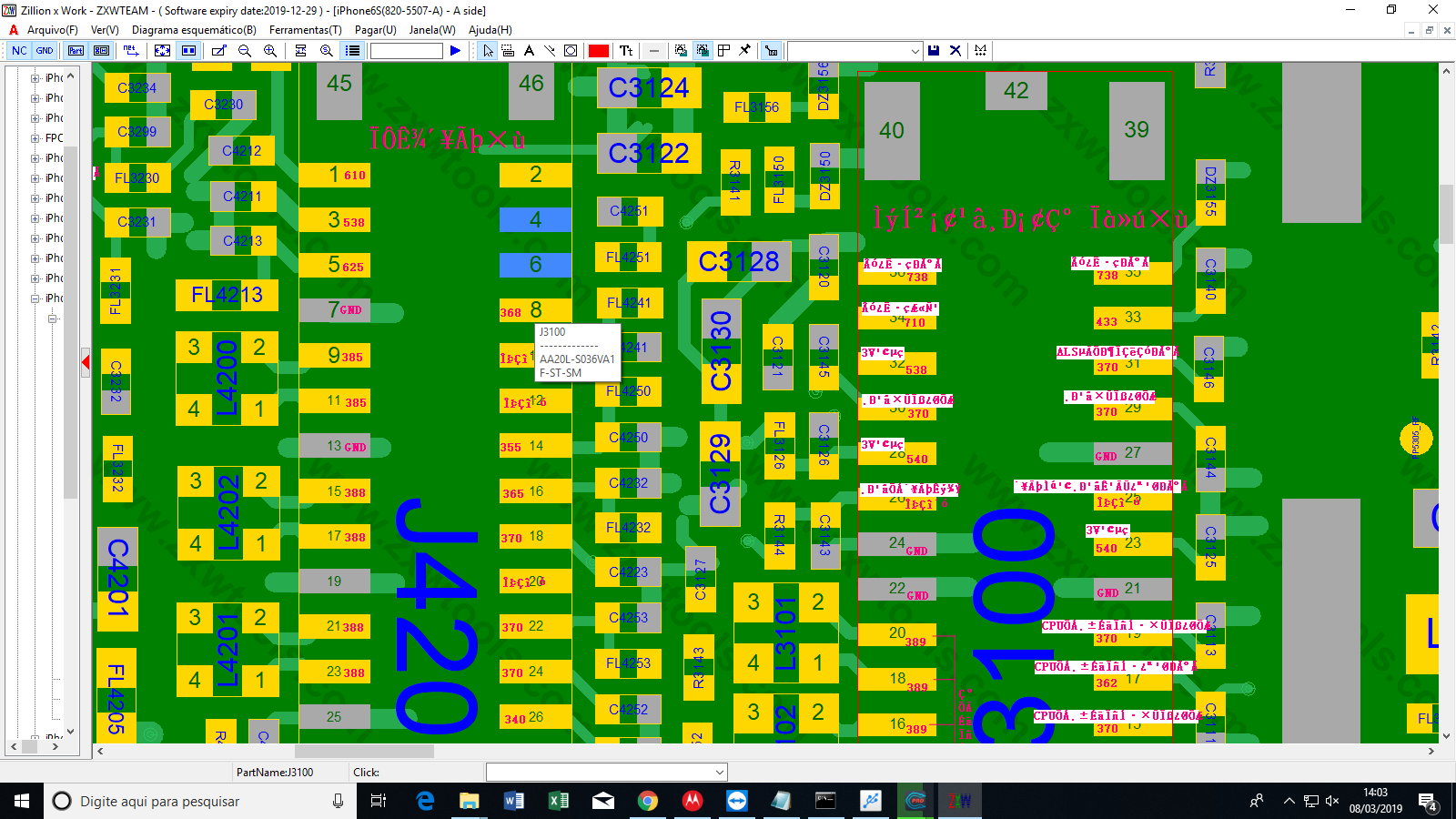This screenshot has width=1456, height=819.
Task: Open the Pagar(U) menu
Action: tap(376, 30)
